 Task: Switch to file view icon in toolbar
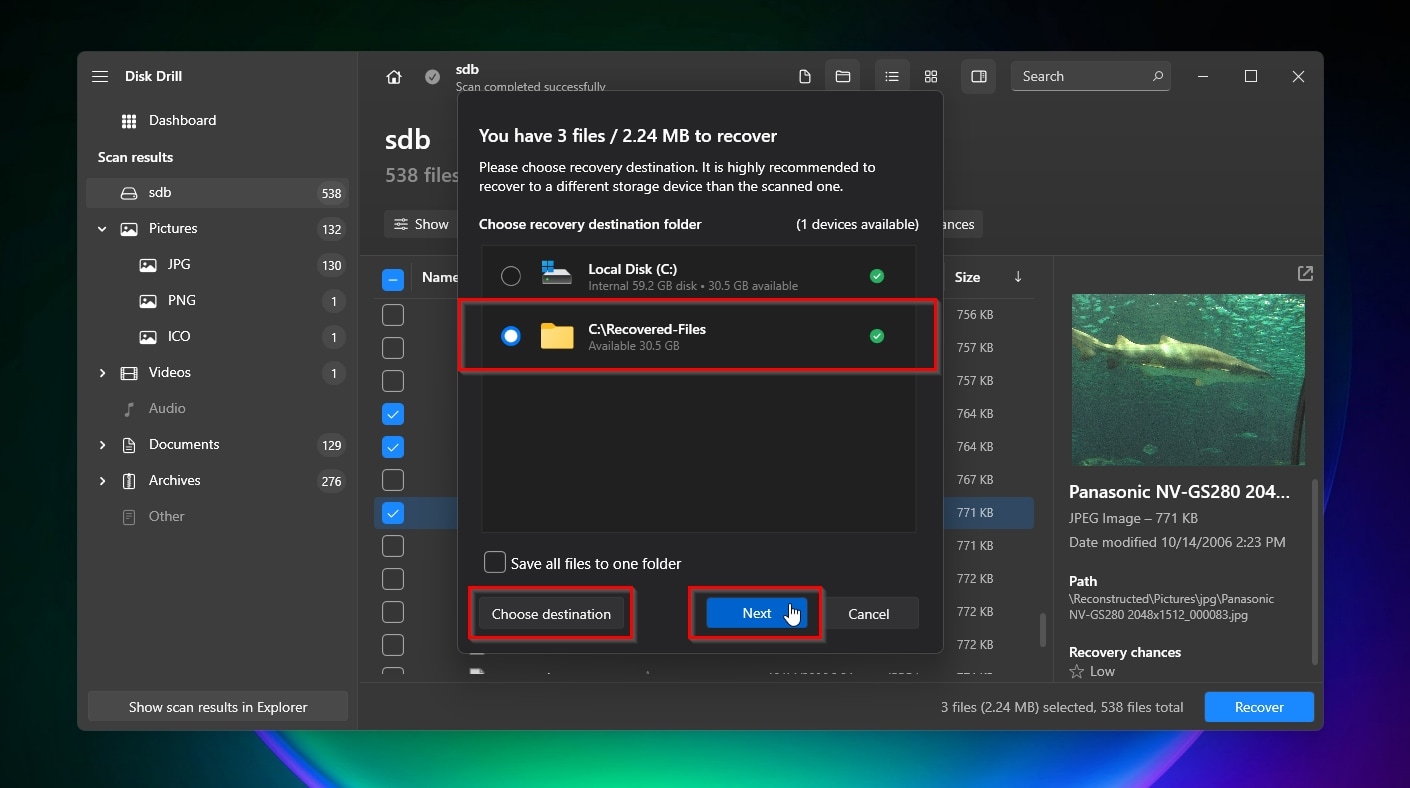tap(804, 77)
